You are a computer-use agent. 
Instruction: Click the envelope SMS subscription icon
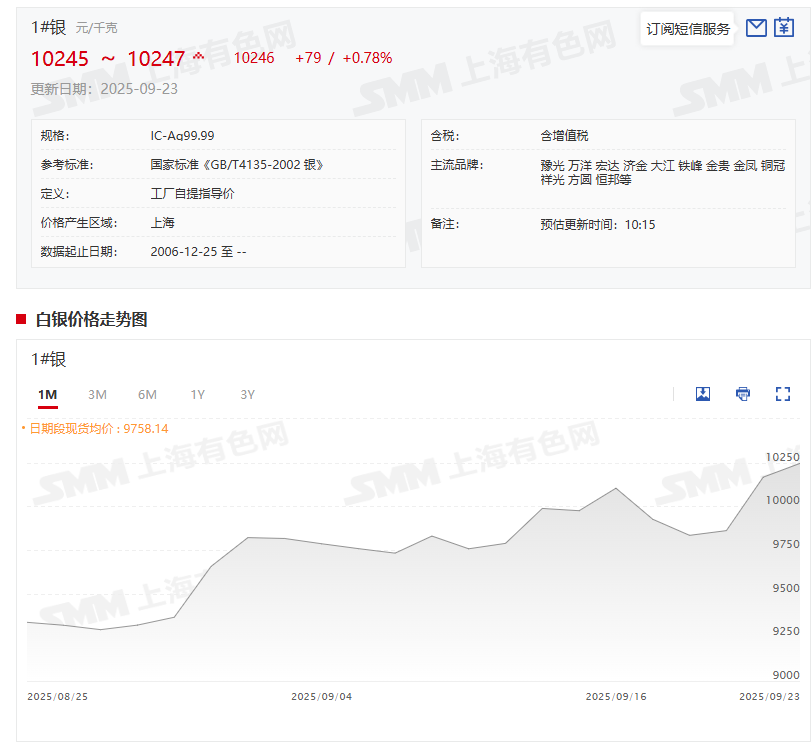(756, 28)
